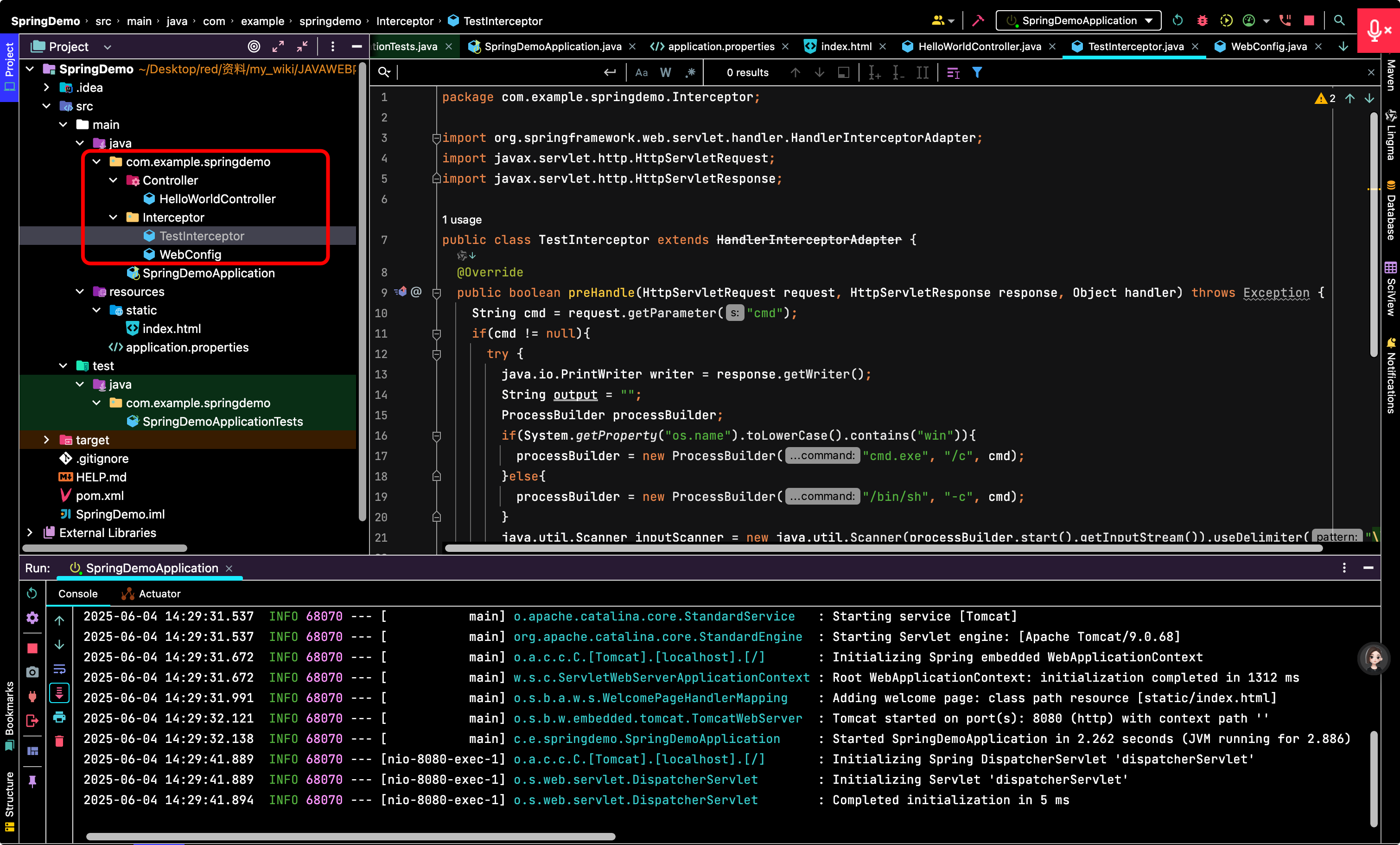Open the Actuator tab
Image resolution: width=1400 pixels, height=845 pixels.
click(x=151, y=593)
